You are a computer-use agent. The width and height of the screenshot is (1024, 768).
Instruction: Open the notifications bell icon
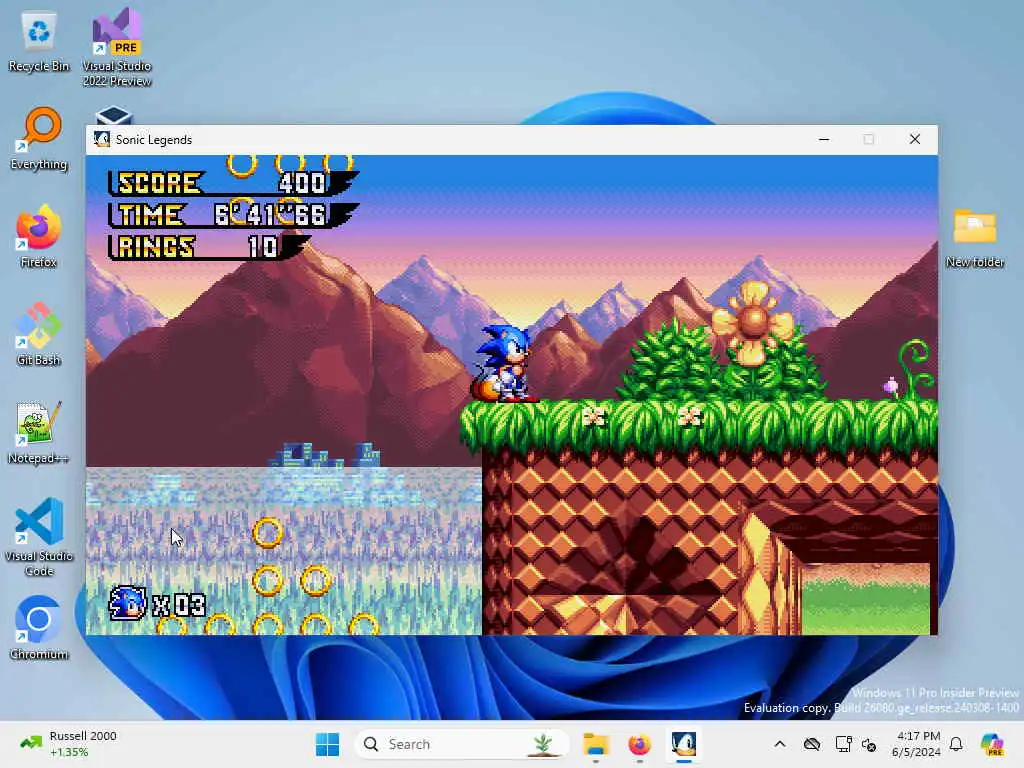(956, 744)
